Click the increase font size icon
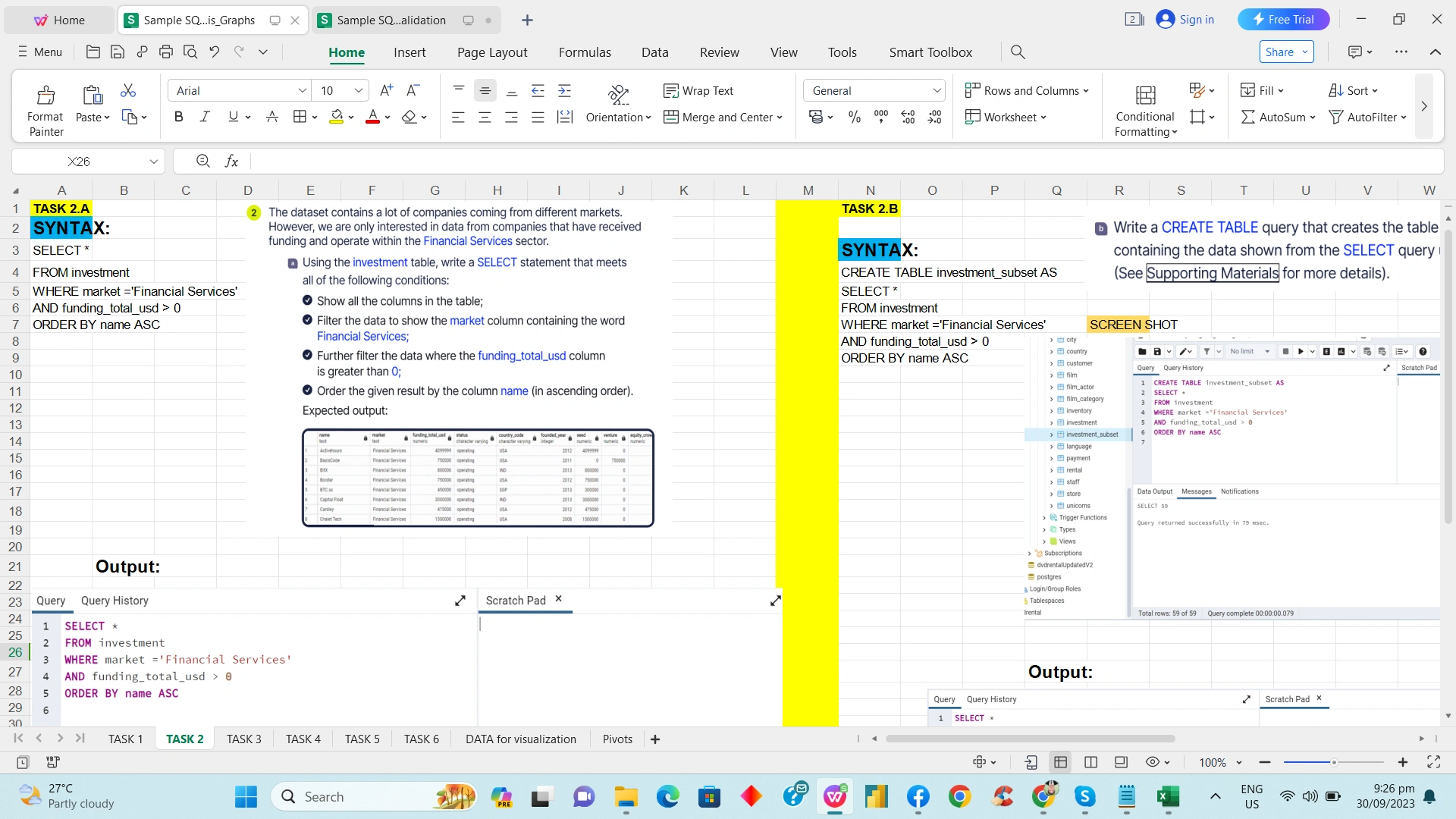This screenshot has height=819, width=1456. click(386, 91)
